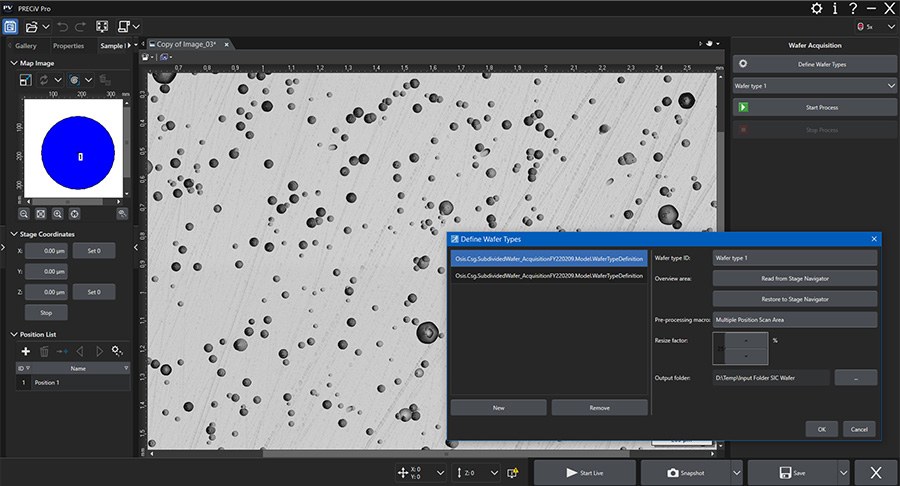Click the Wafer type ID input field

794,258
